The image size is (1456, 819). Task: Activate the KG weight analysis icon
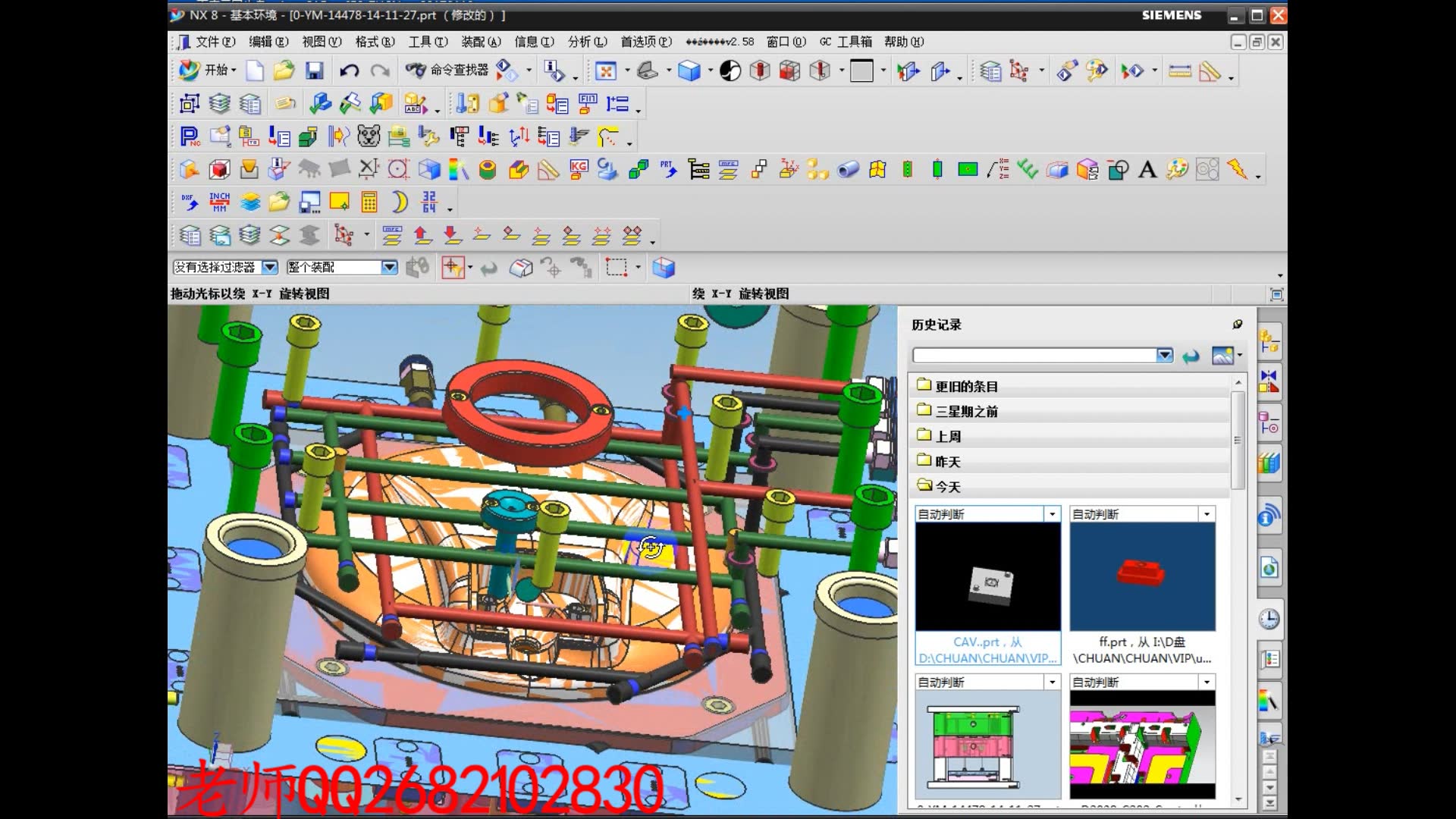coord(579,169)
